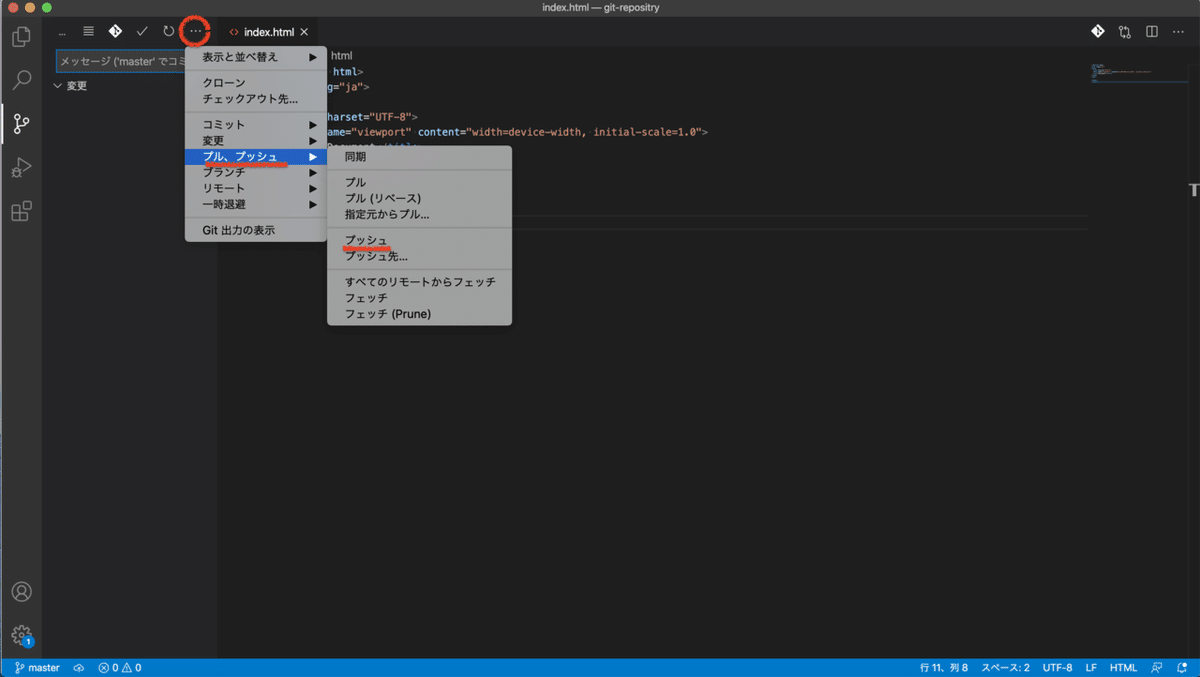Viewport: 1200px width, 677px height.
Task: Click the Git icon in editor title bar
Action: [1098, 32]
